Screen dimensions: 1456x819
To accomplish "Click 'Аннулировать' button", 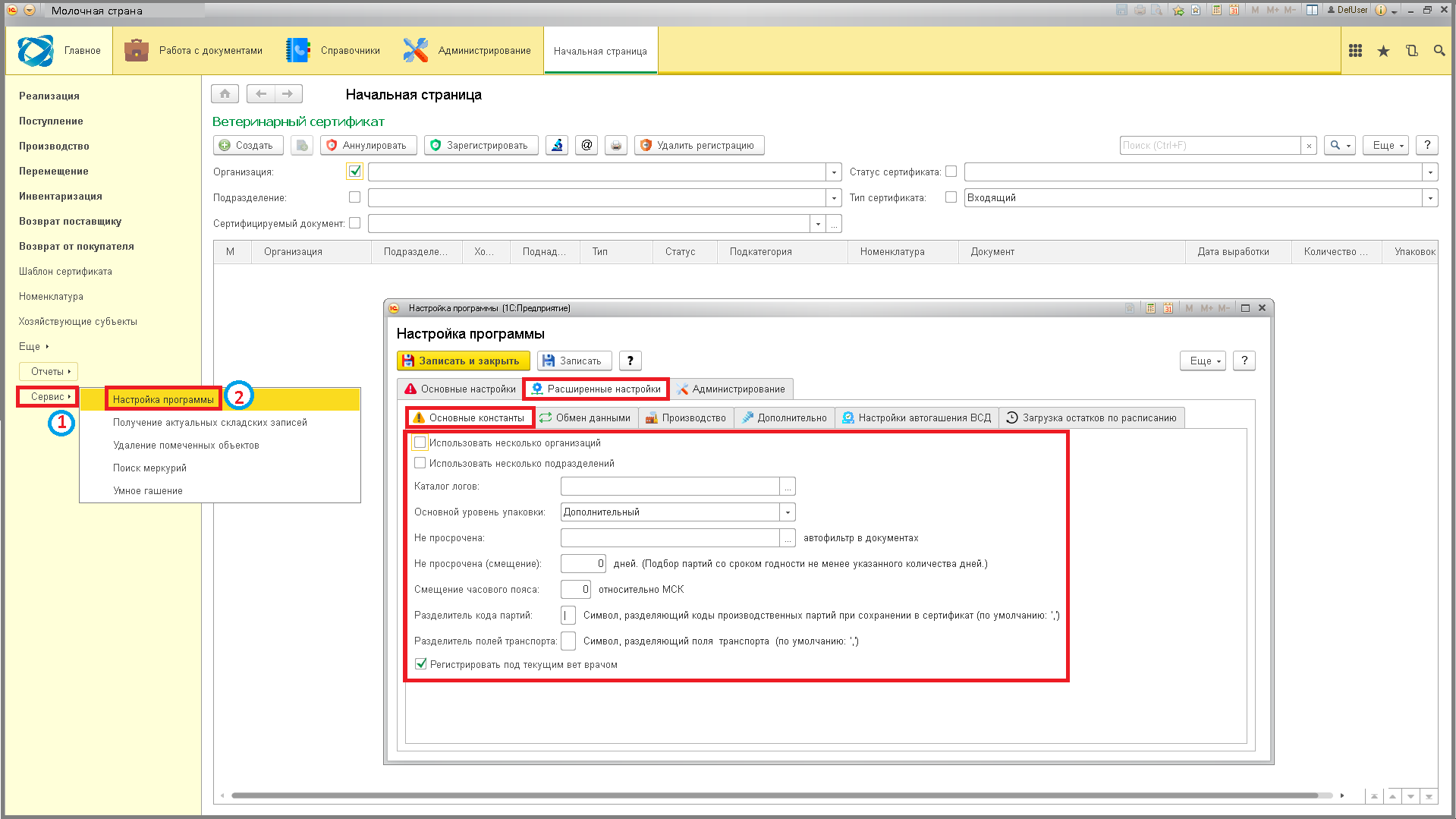I will coord(368,145).
